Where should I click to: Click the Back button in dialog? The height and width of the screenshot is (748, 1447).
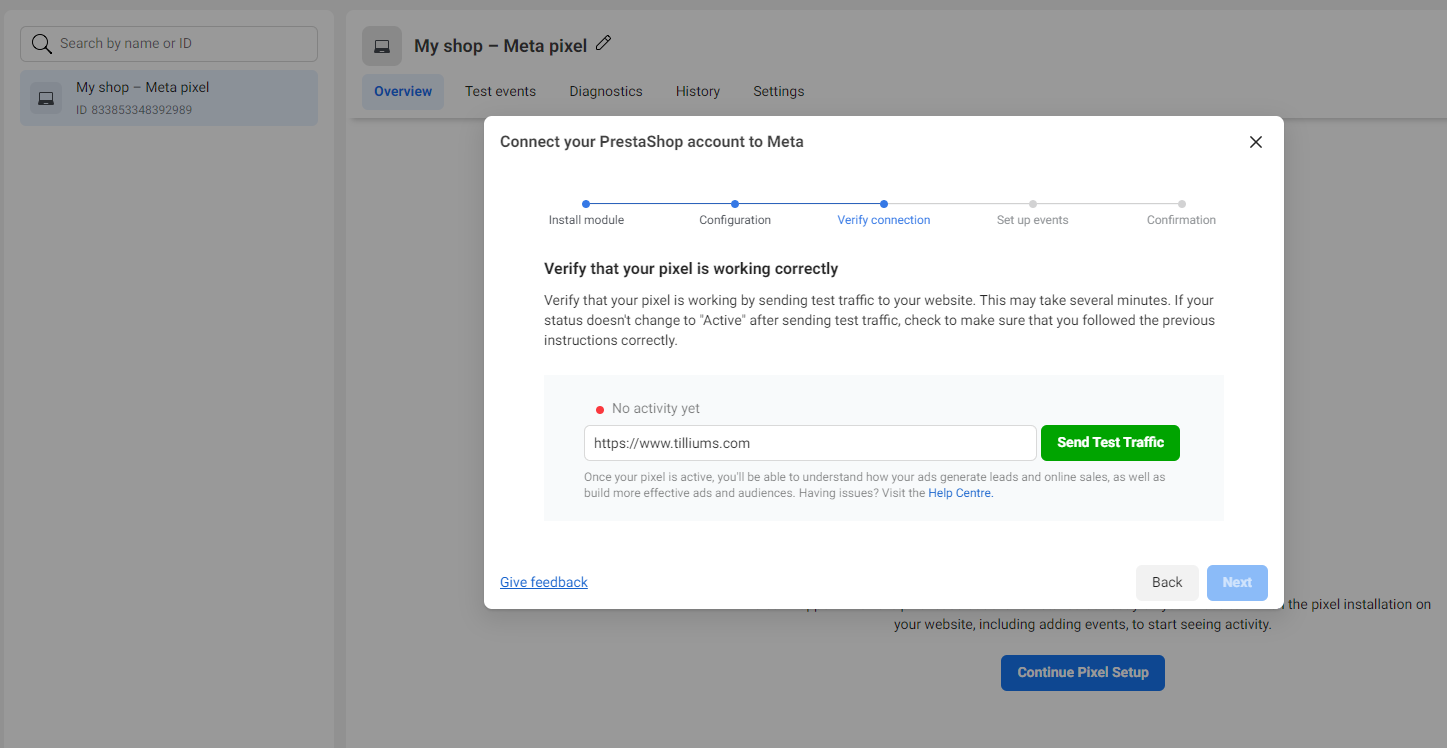[x=1167, y=583]
